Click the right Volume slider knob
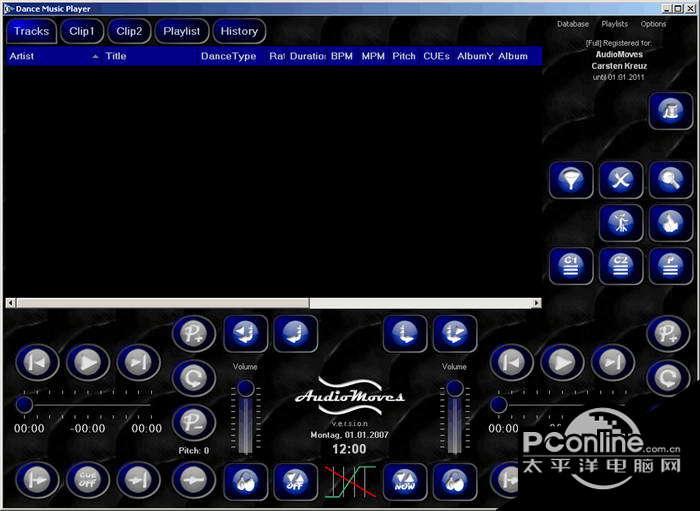The height and width of the screenshot is (511, 700). pyautogui.click(x=455, y=388)
